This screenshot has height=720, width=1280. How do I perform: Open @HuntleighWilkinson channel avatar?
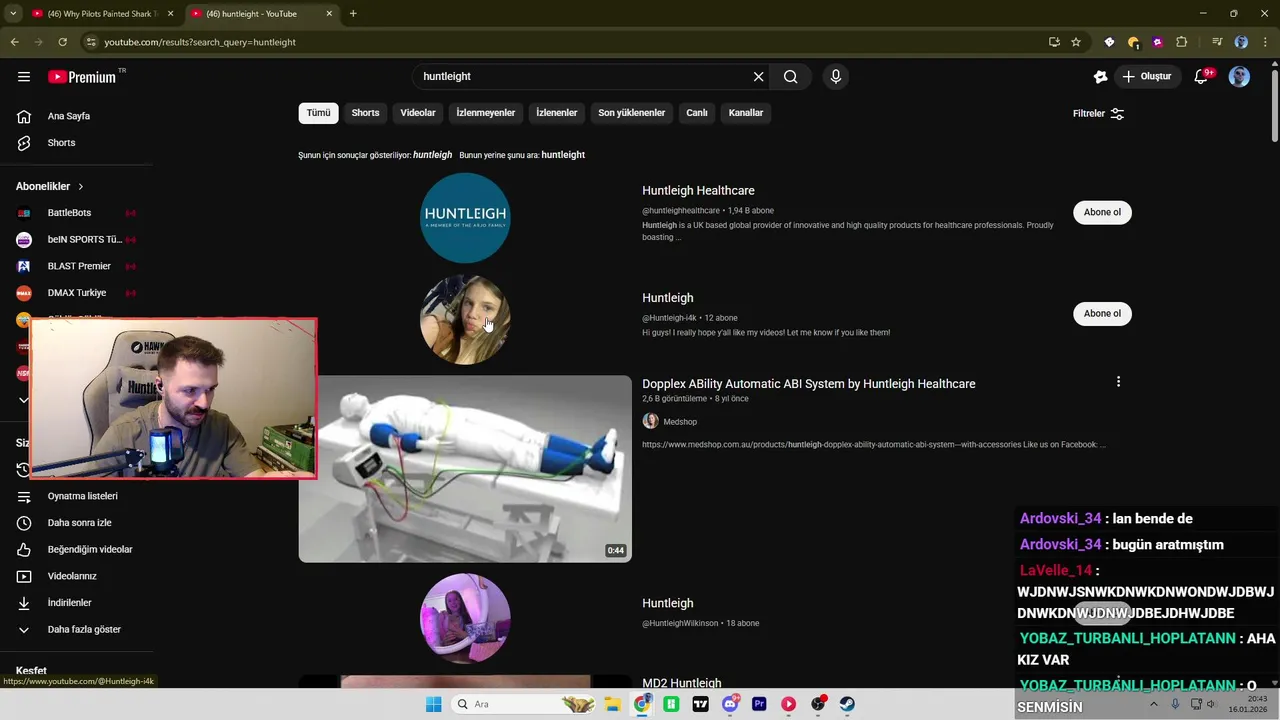click(465, 618)
